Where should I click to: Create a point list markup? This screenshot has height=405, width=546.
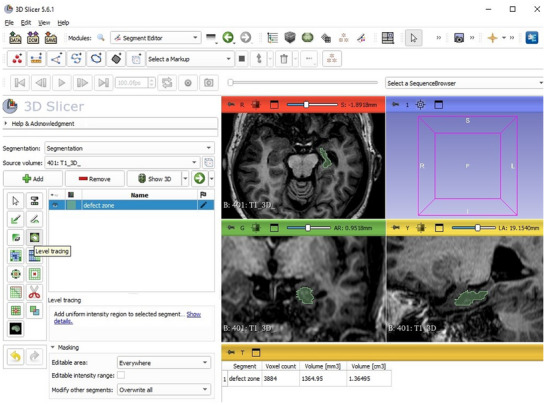[17, 59]
